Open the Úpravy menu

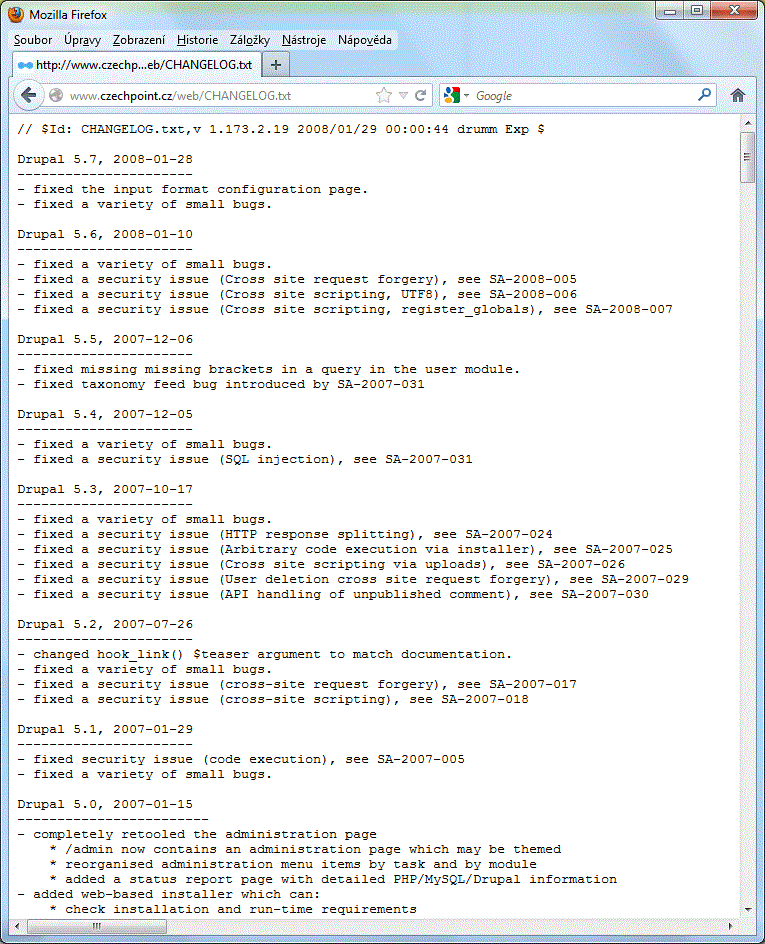(82, 40)
